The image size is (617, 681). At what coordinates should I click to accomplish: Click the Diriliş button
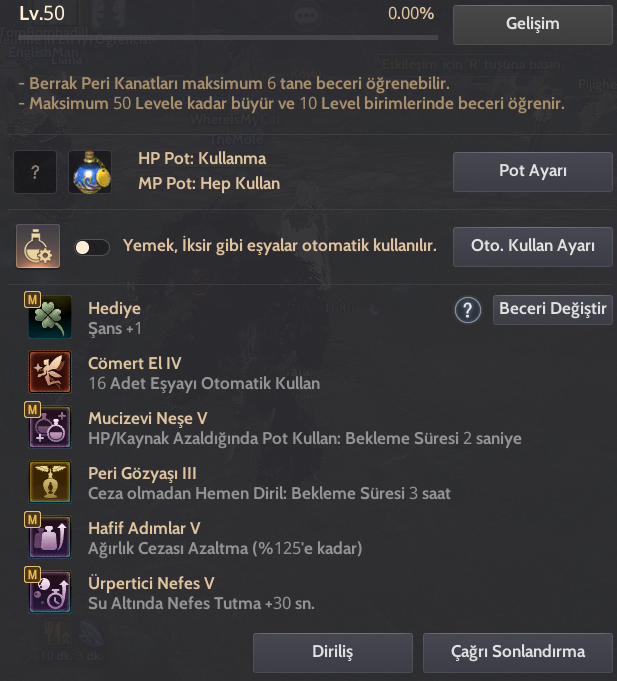click(333, 652)
